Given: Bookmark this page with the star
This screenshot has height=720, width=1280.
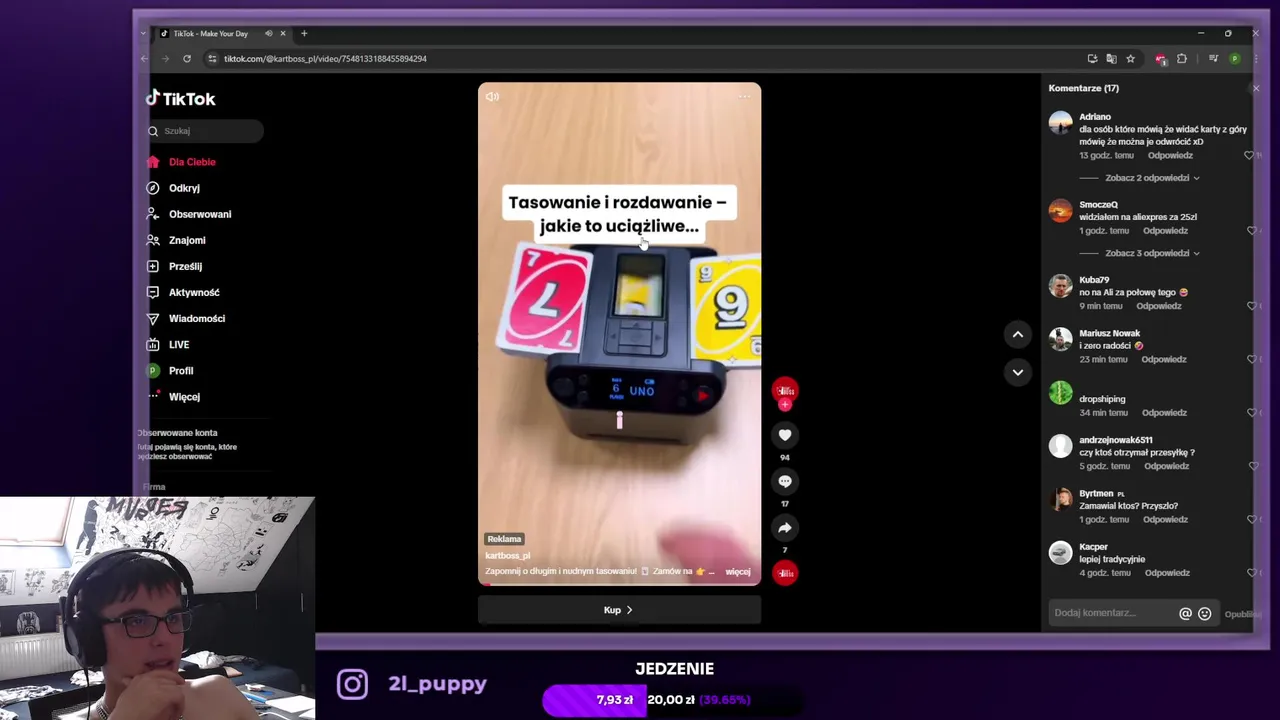Looking at the screenshot, I should click(1130, 59).
